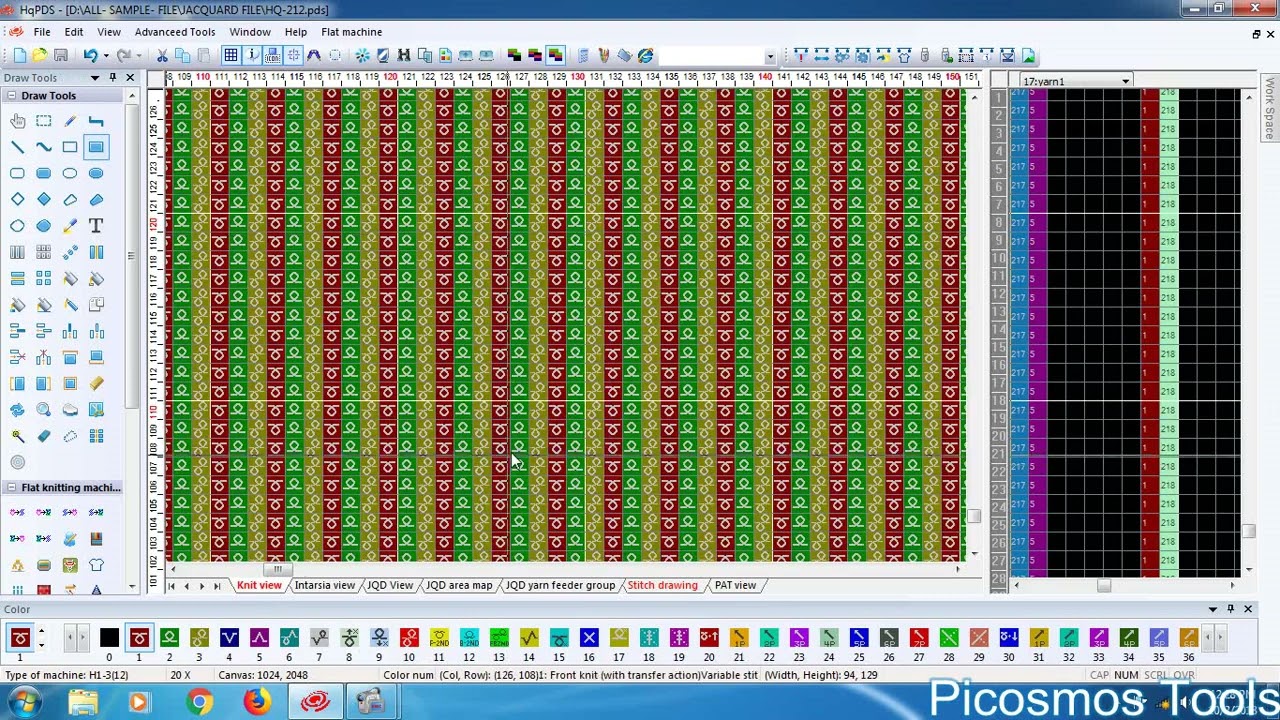1280x720 pixels.
Task: Select color swatch number 0 black
Action: pyautogui.click(x=109, y=638)
